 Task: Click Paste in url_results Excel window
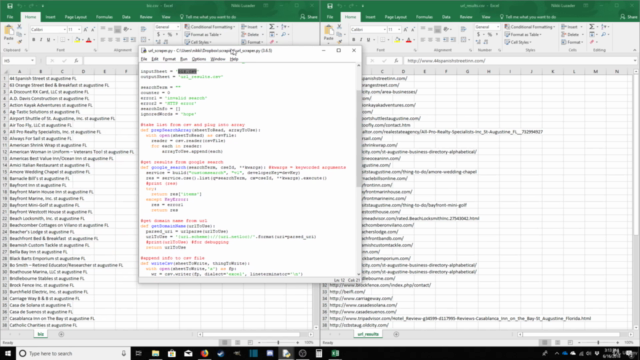[329, 34]
